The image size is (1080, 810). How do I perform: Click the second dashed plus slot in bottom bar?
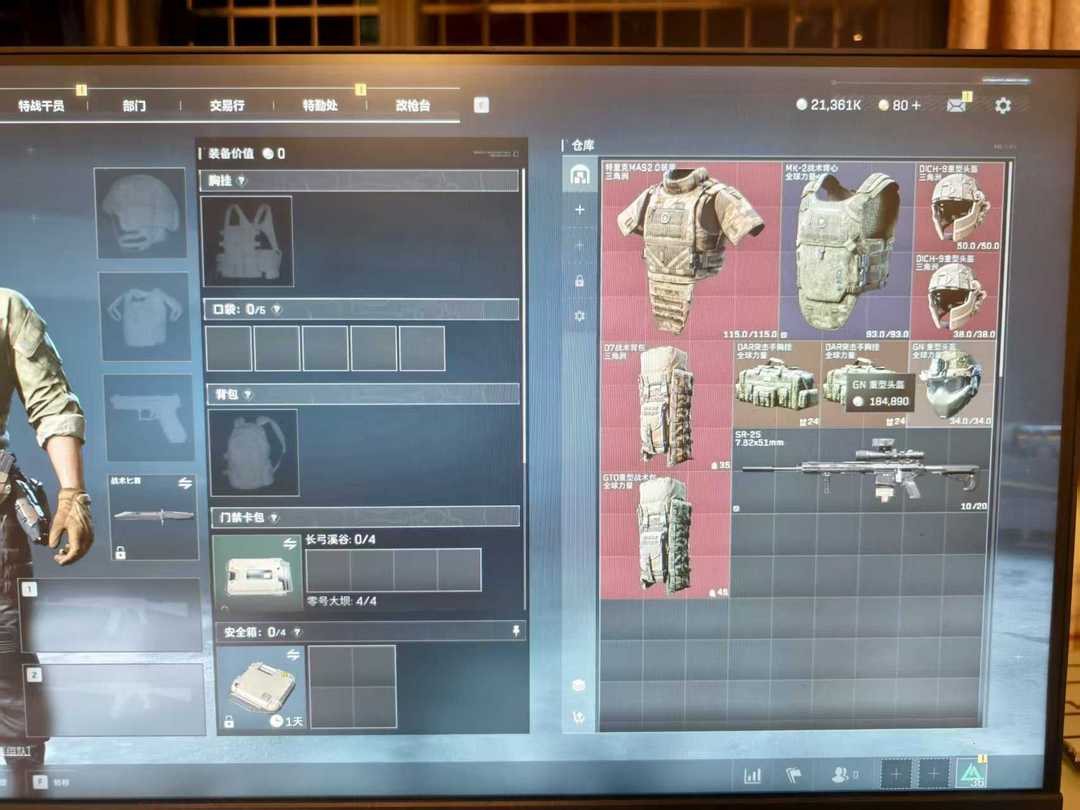[x=934, y=775]
